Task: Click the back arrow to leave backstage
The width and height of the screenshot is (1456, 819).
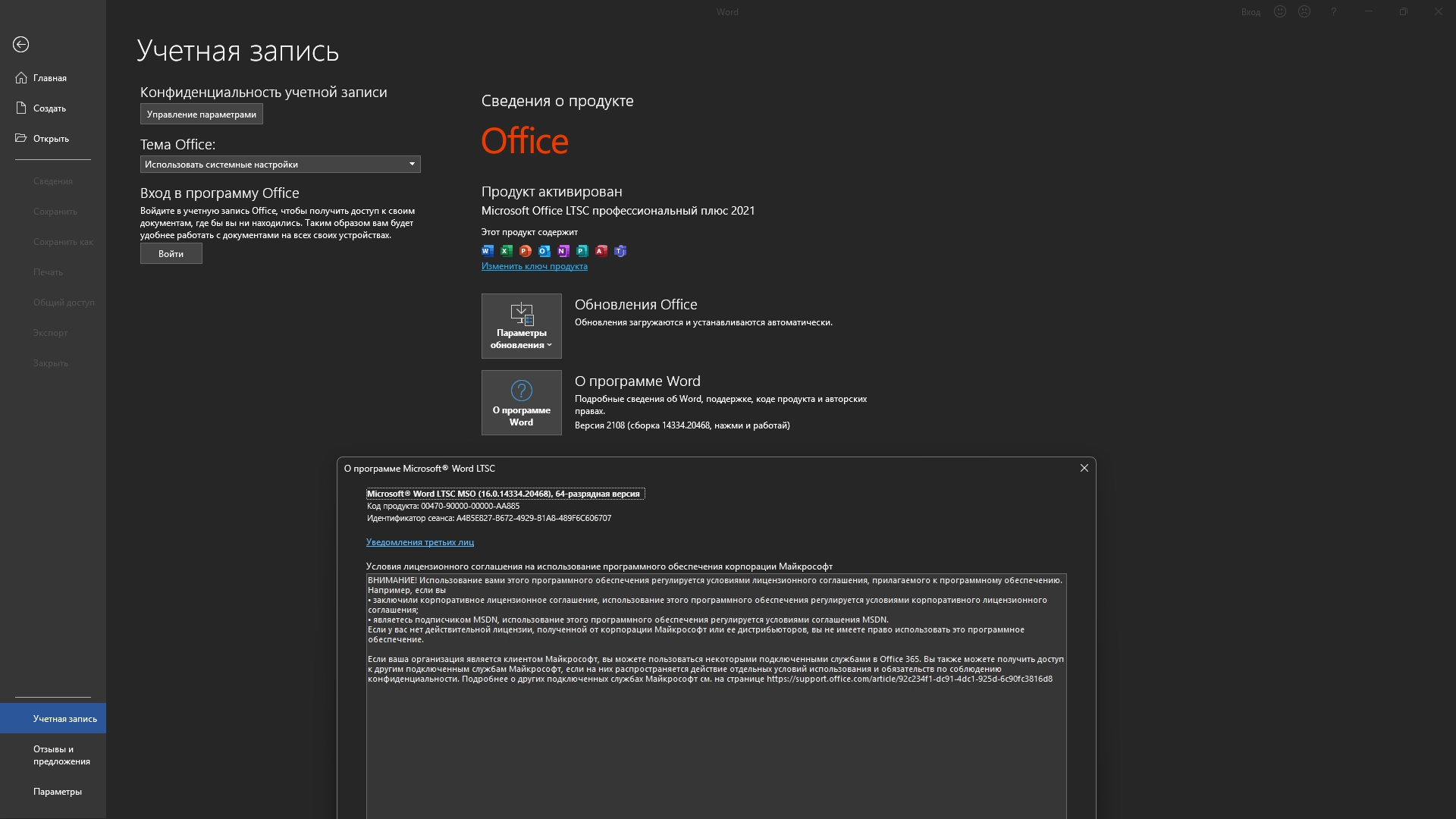Action: [21, 45]
